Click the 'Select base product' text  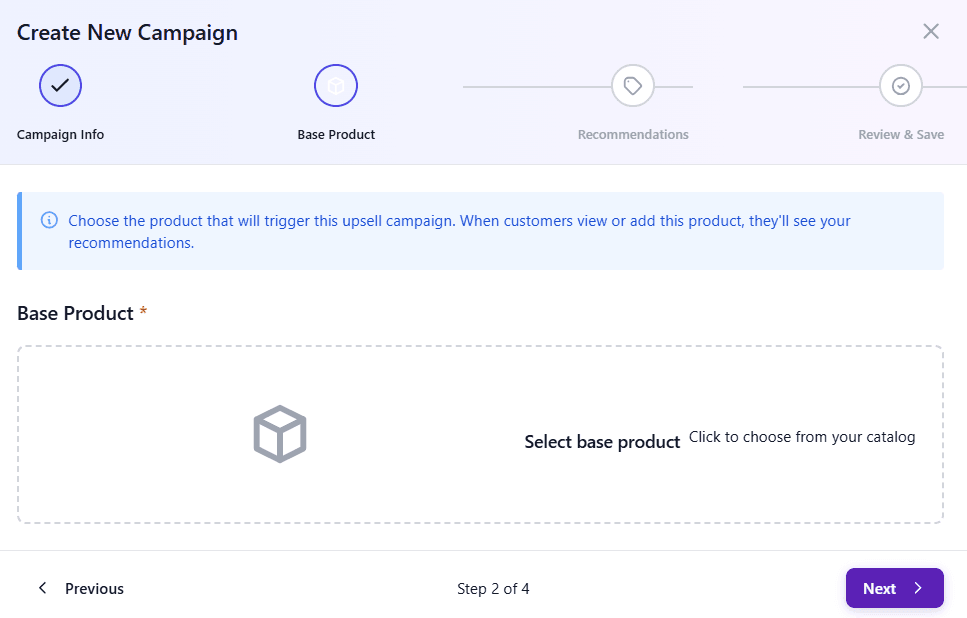click(602, 441)
